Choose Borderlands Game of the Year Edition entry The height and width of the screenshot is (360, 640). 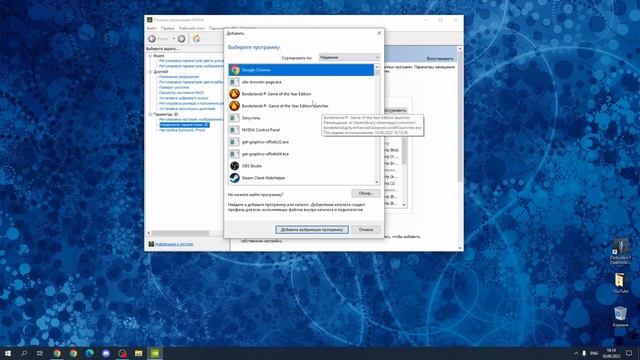pos(301,94)
